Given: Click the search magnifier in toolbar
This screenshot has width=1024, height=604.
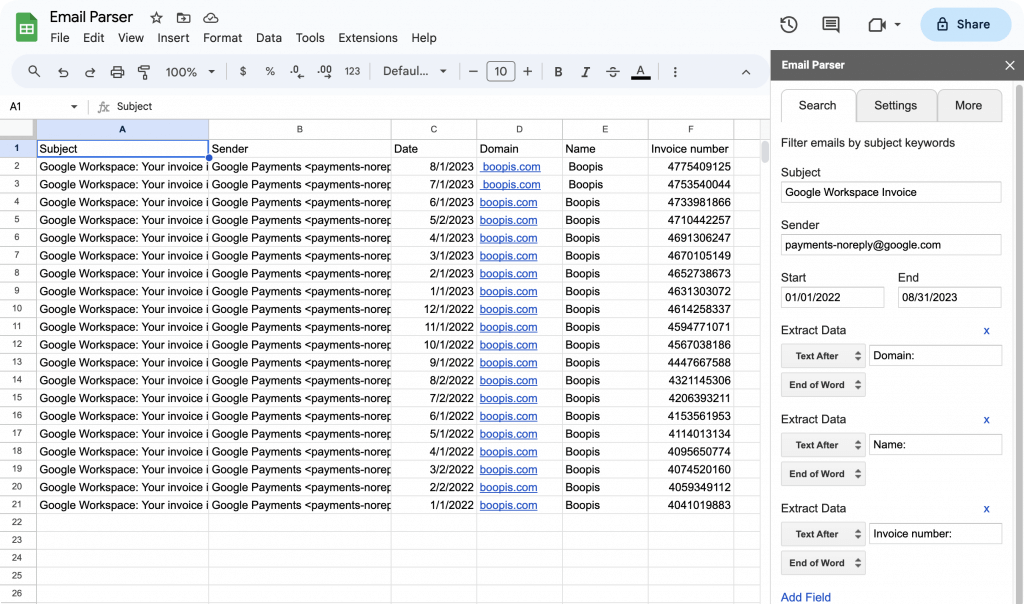Looking at the screenshot, I should (x=34, y=72).
